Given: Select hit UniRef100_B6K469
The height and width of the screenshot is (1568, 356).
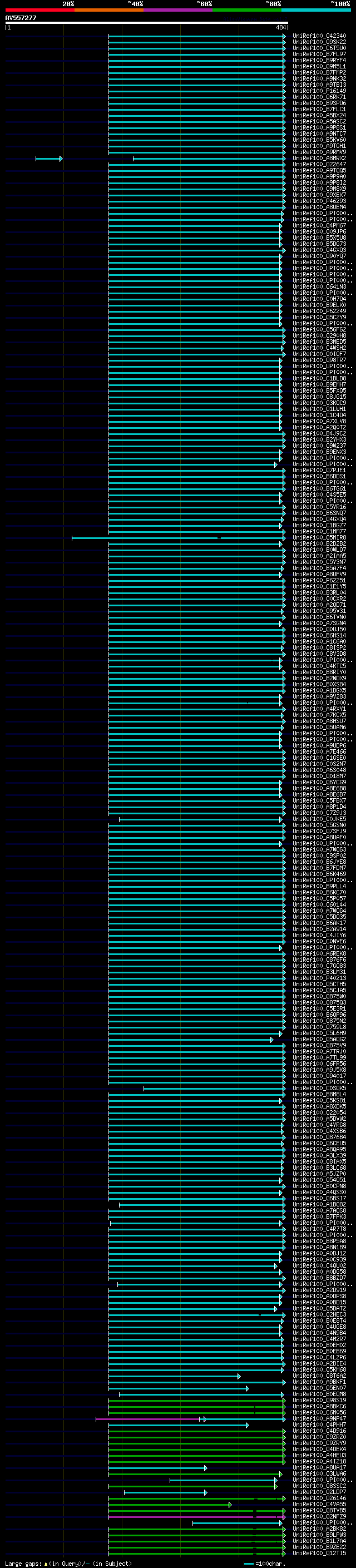Looking at the screenshot, I should coord(319,874).
